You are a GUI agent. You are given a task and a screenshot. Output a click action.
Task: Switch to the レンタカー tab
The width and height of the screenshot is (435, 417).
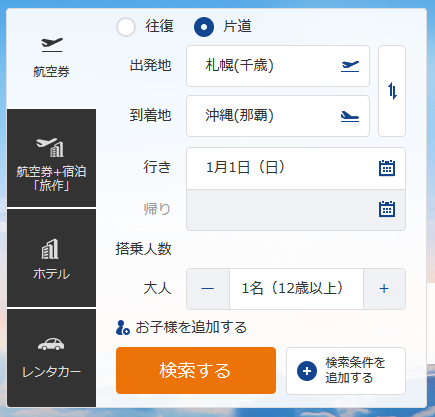click(x=51, y=358)
